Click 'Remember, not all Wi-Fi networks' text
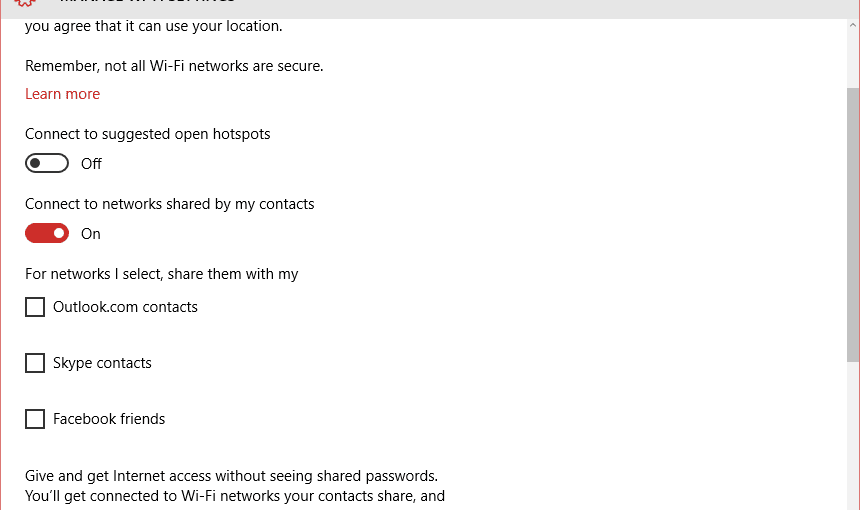Screen dimensions: 860x510 coord(174,66)
